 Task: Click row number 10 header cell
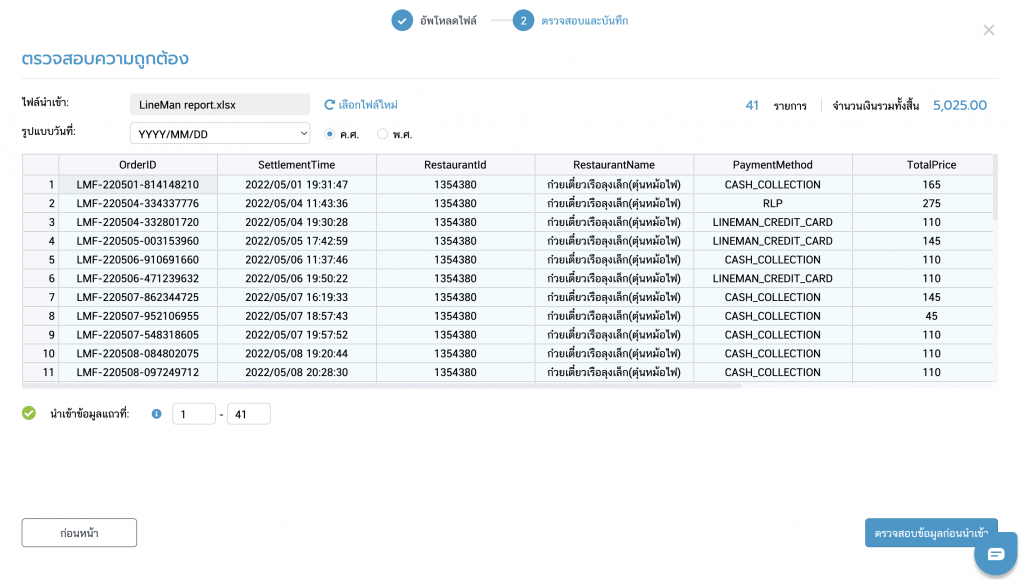pyautogui.click(x=40, y=353)
